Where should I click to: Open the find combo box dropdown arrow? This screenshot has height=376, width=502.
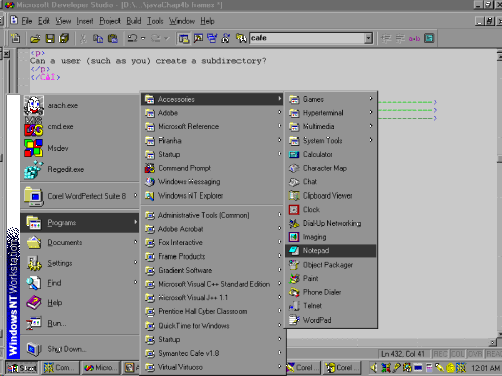tap(368, 38)
